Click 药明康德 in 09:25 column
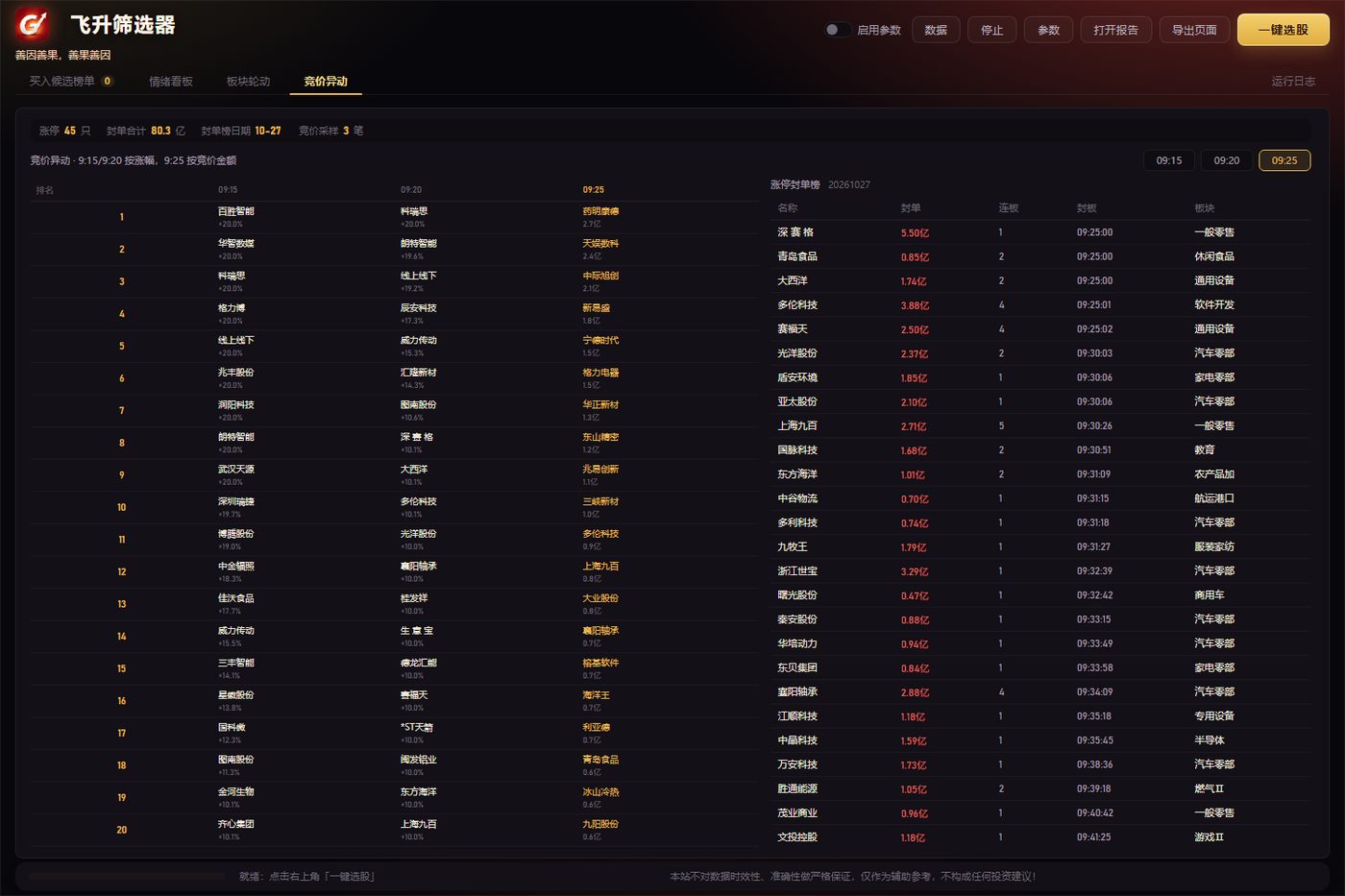 pyautogui.click(x=600, y=211)
